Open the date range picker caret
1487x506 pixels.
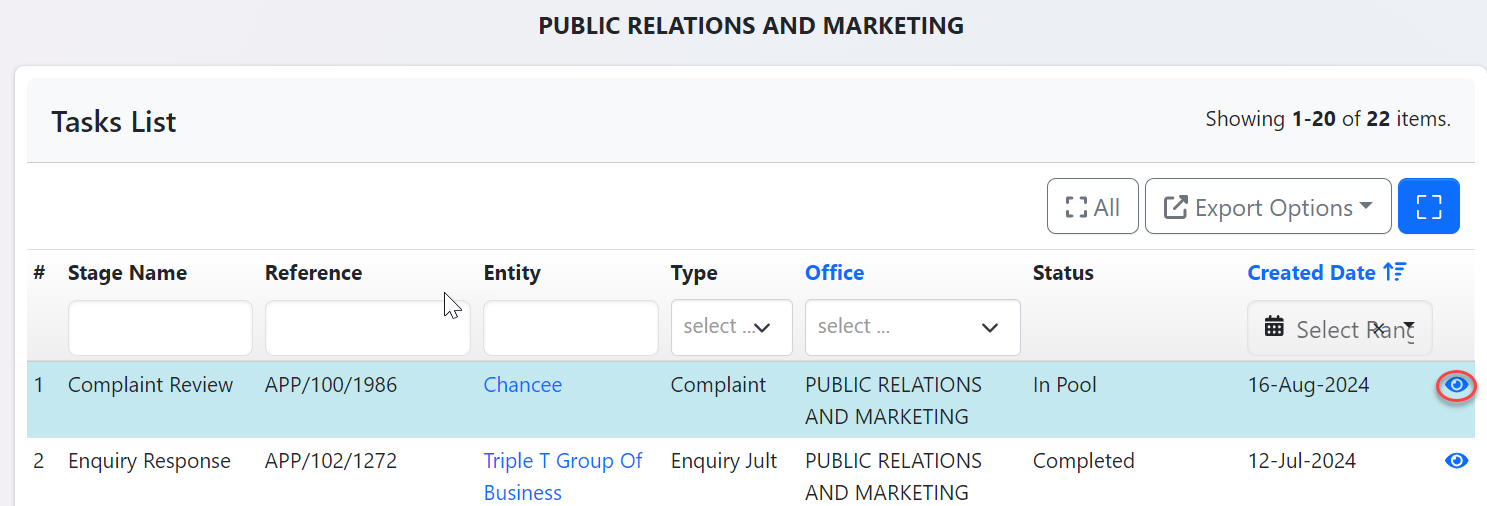[1409, 327]
